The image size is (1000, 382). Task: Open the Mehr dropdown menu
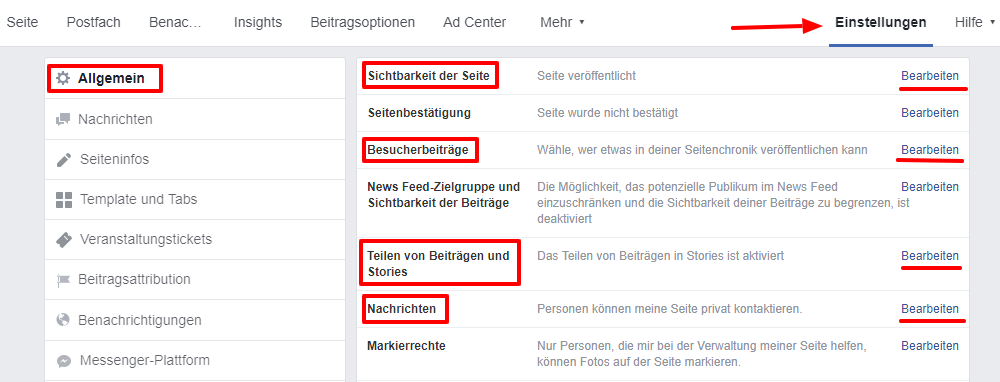(x=562, y=22)
